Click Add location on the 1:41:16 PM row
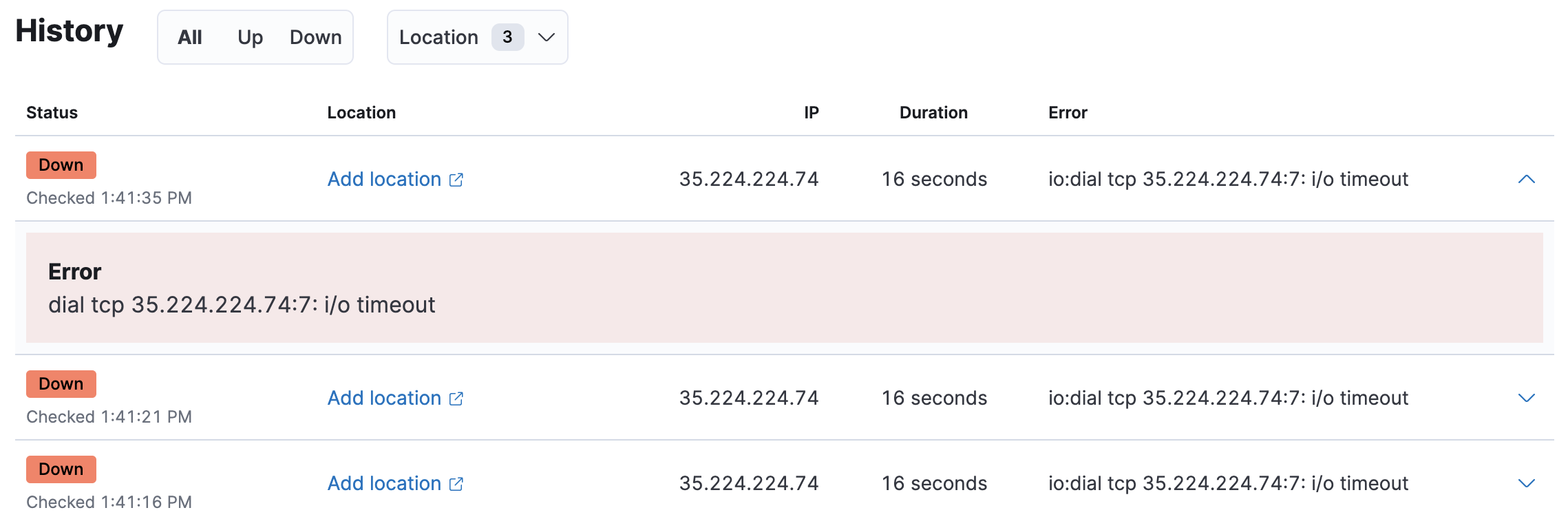Viewport: 1568px width, 519px height. click(x=384, y=483)
